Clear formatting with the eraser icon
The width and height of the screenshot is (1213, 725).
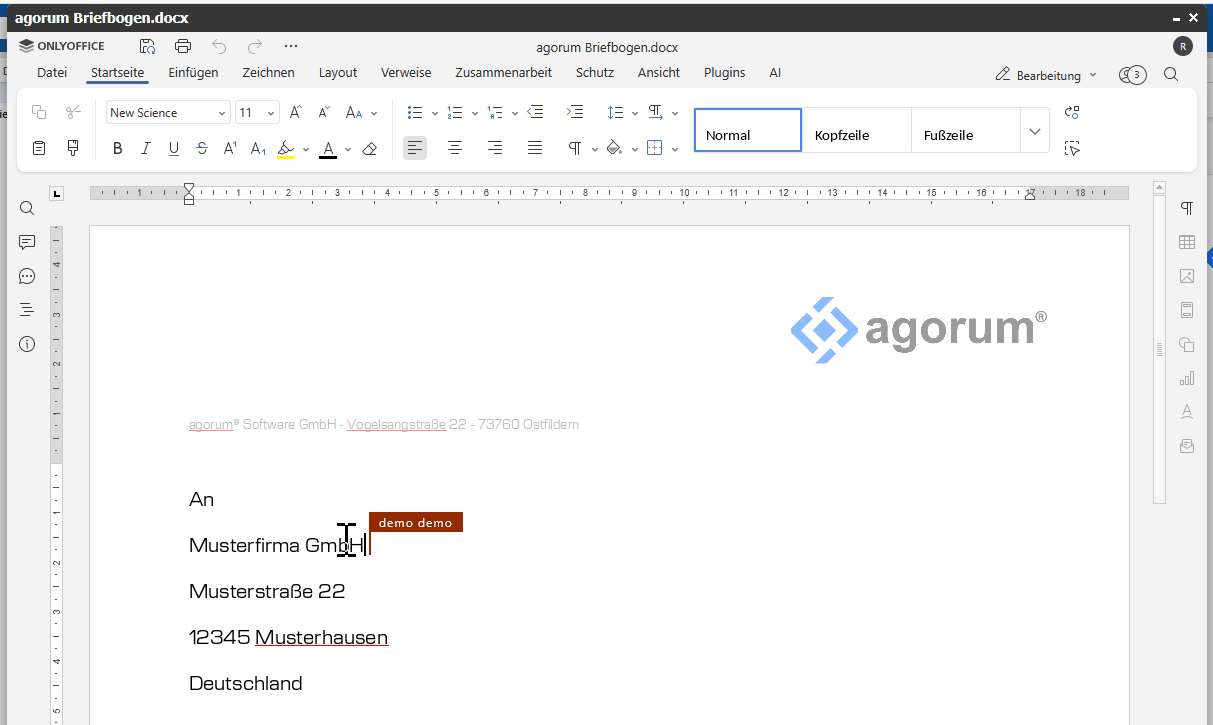[x=369, y=149]
